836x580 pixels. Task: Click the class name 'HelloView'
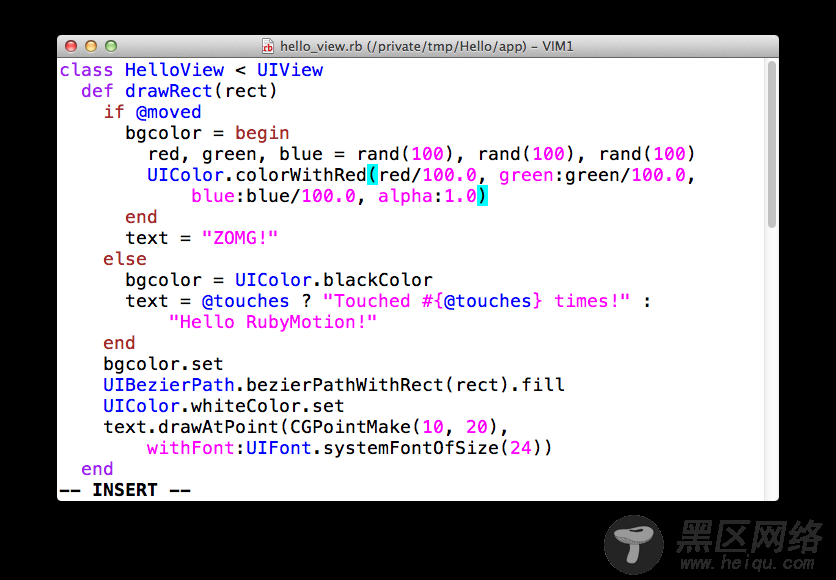tap(174, 70)
